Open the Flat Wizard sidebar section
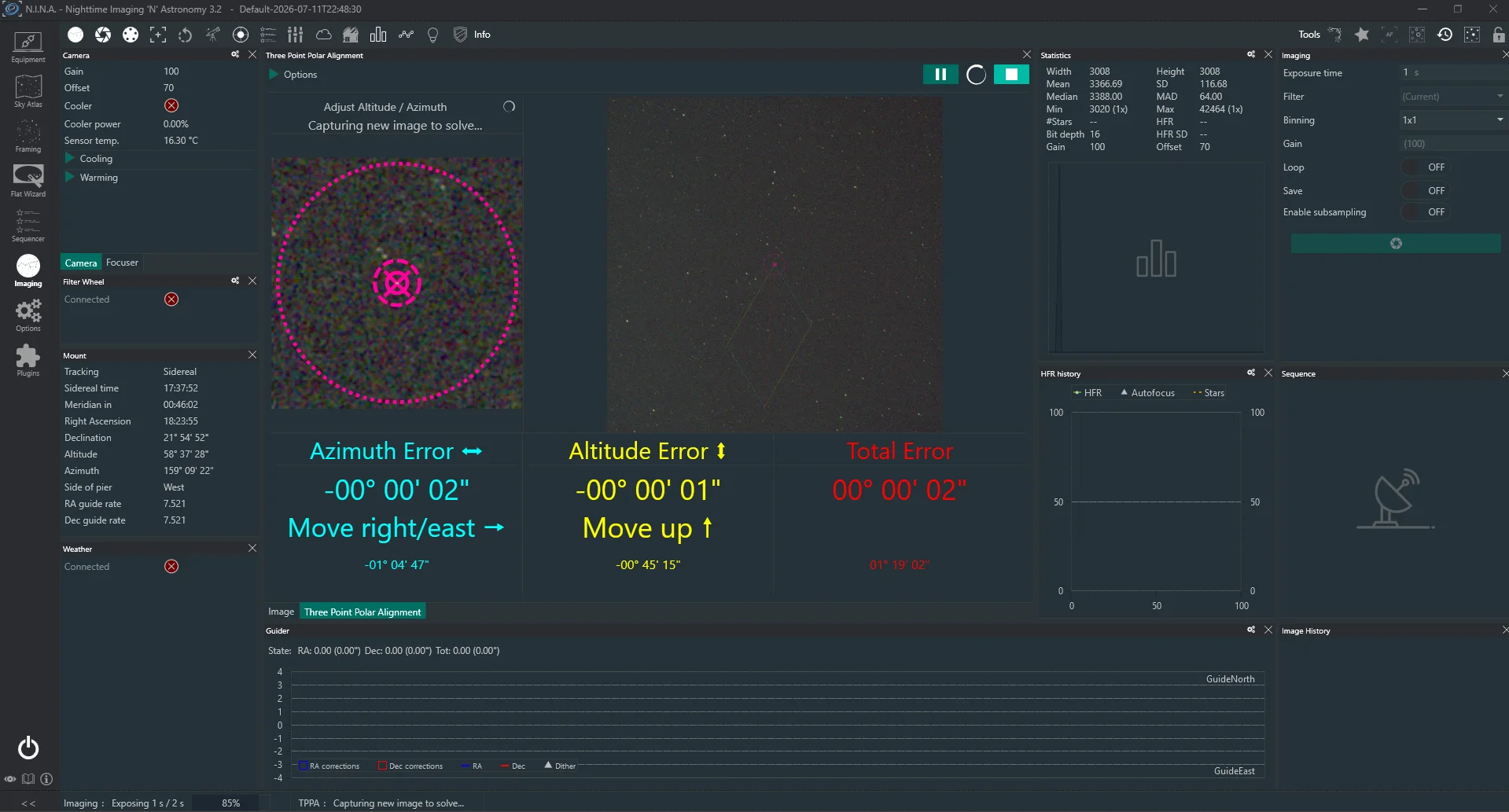Image resolution: width=1509 pixels, height=812 pixels. click(x=28, y=181)
